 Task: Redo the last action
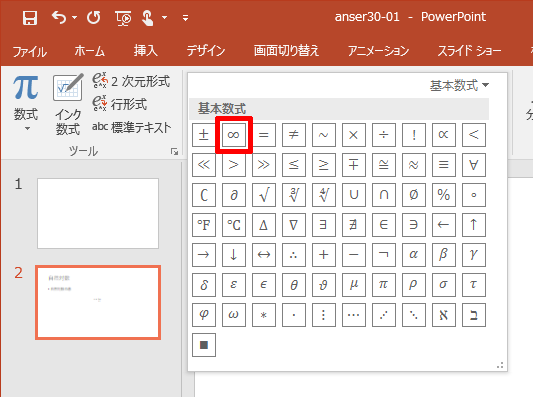[93, 17]
